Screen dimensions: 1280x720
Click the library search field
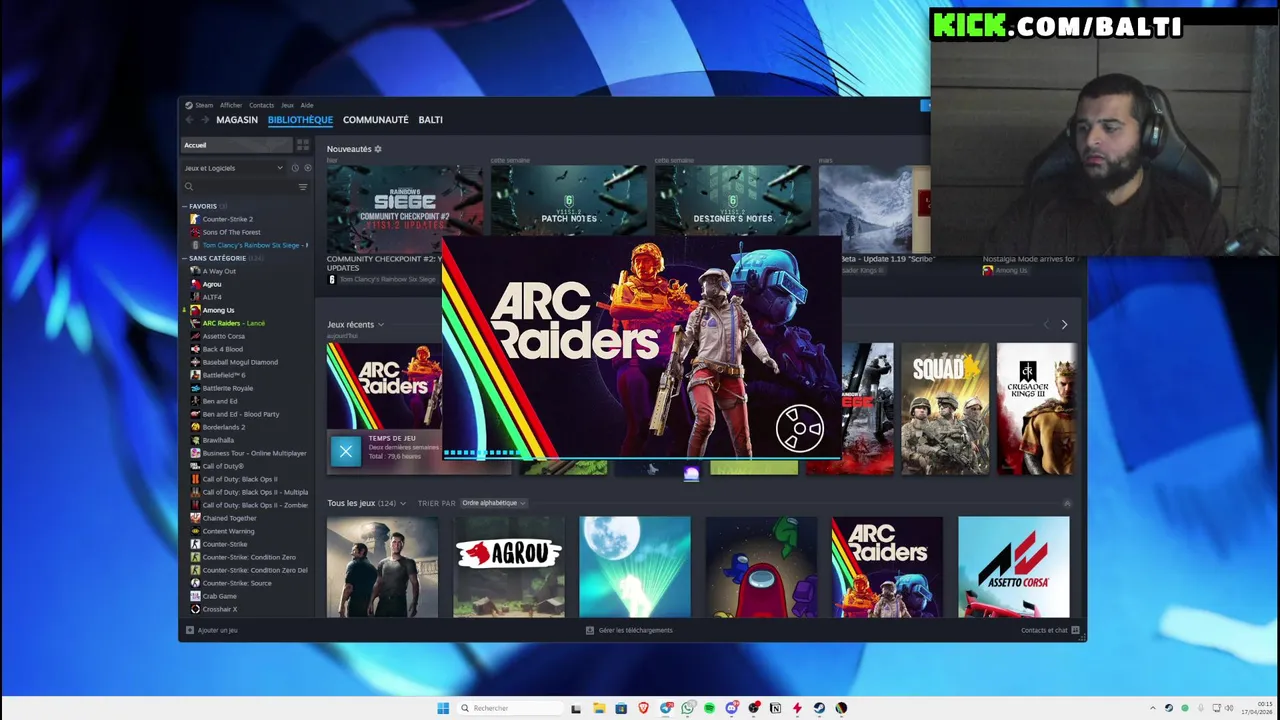click(238, 187)
